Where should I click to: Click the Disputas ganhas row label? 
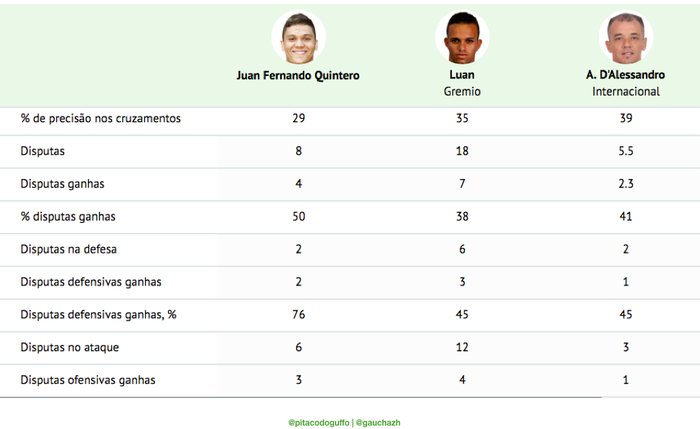[62, 184]
